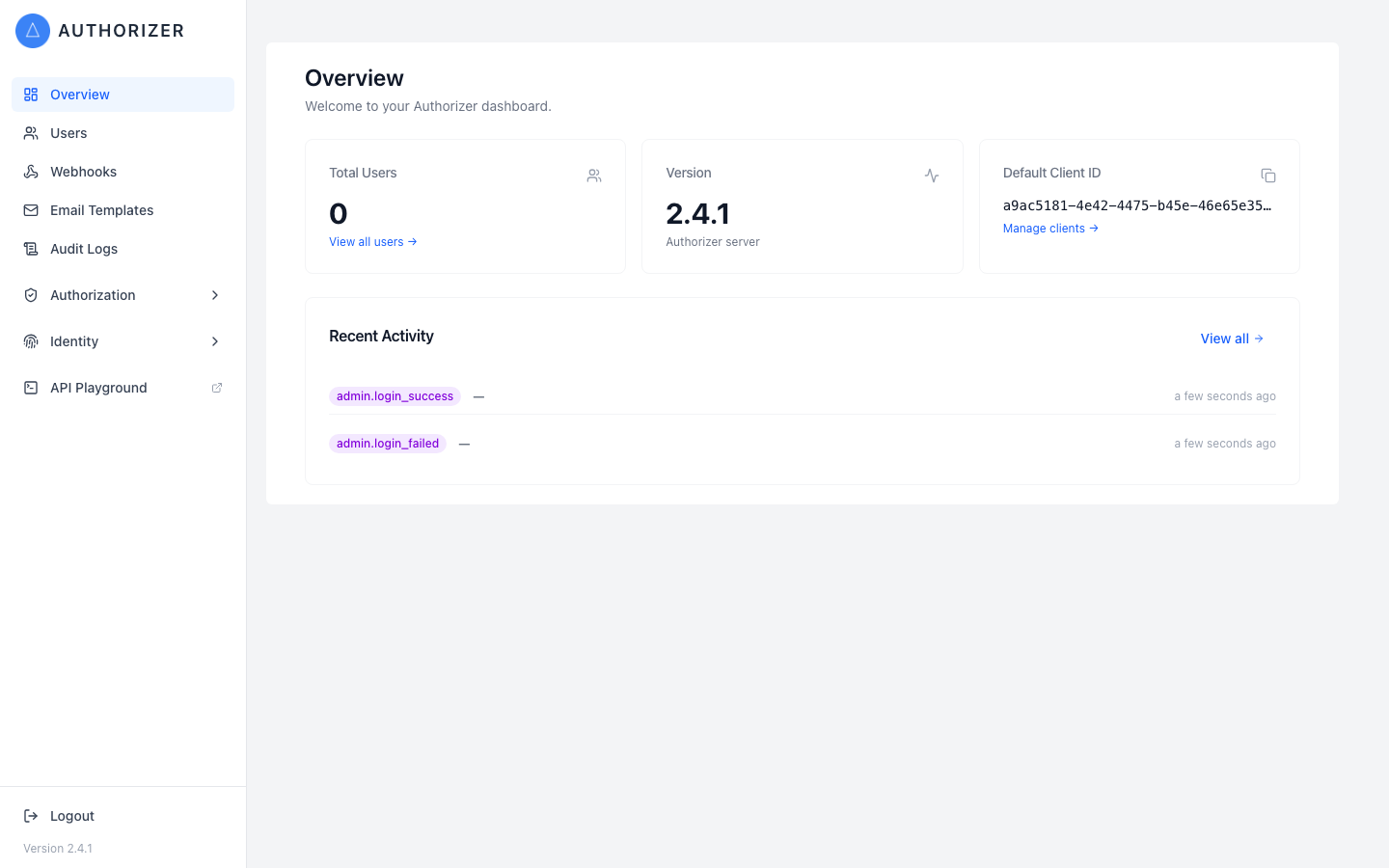Follow the View all users link
This screenshot has height=868, width=1389.
[373, 242]
